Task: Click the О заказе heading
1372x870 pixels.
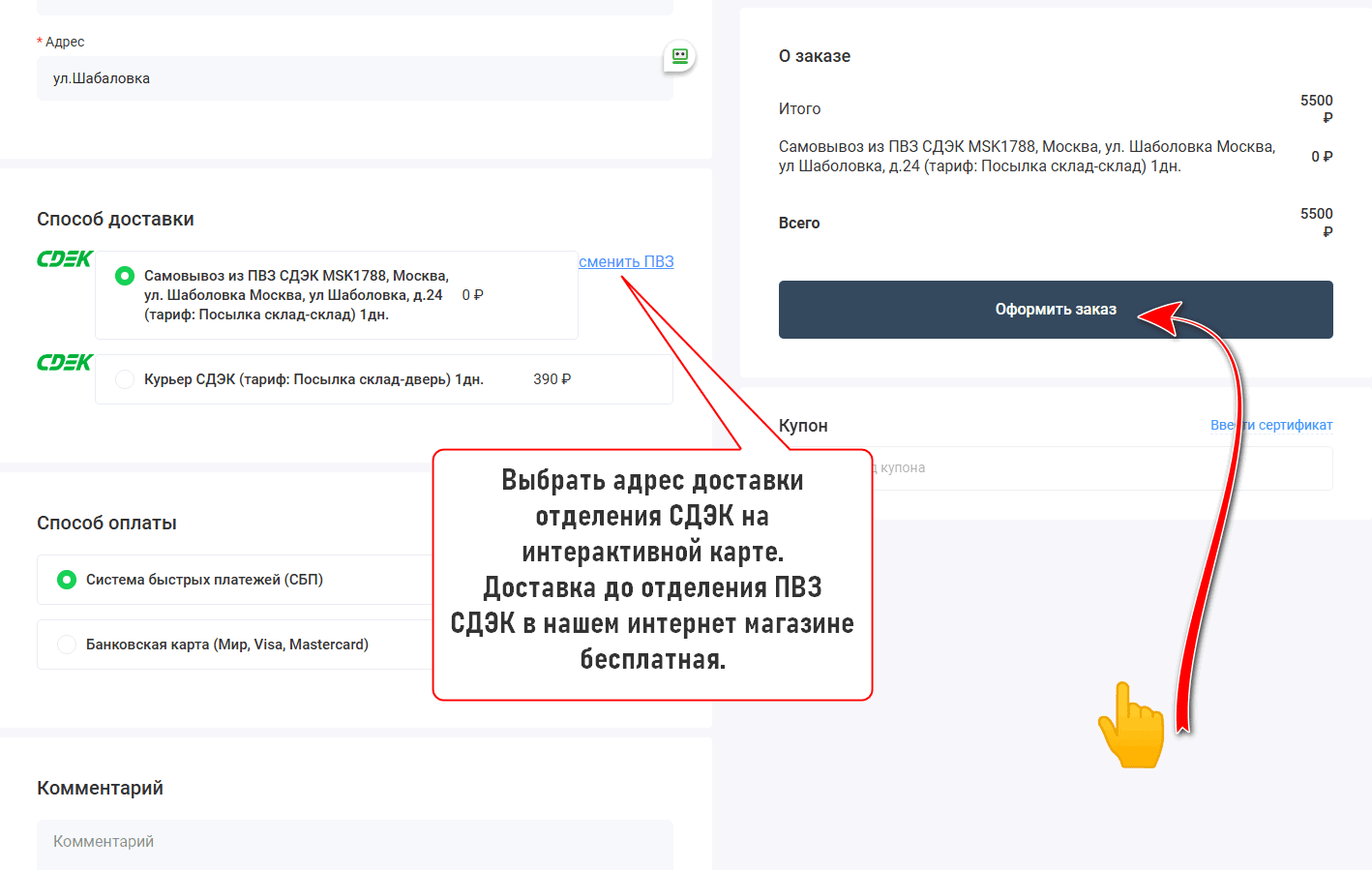Action: (x=815, y=56)
